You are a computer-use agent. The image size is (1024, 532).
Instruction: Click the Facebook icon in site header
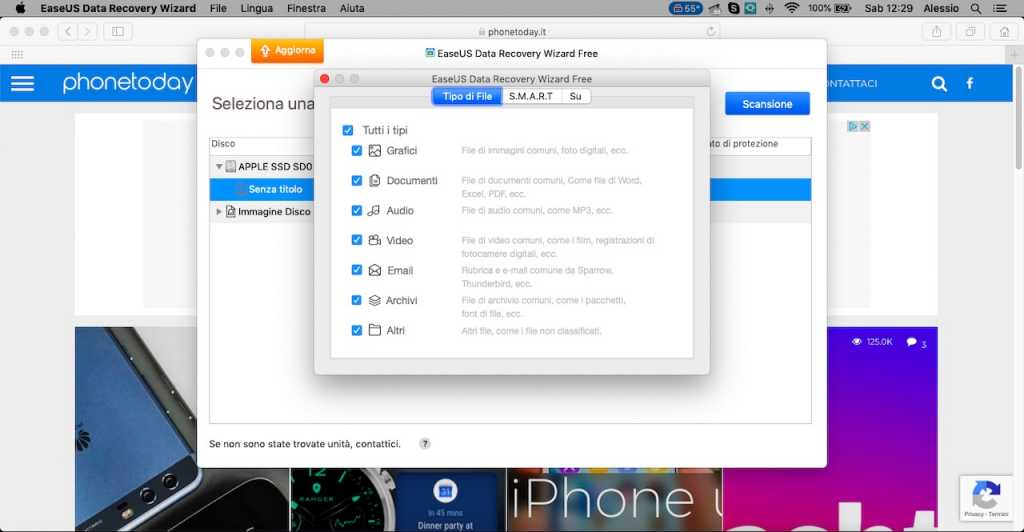coord(969,84)
